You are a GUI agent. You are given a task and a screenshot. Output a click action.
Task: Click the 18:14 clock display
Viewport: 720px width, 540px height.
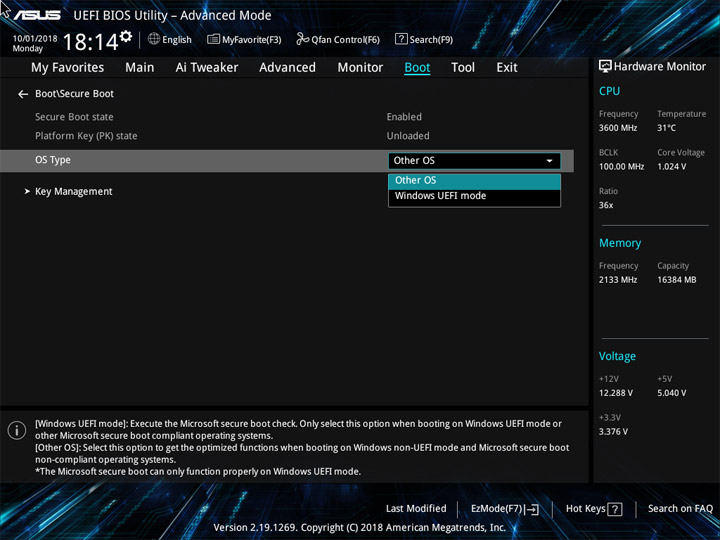90,42
